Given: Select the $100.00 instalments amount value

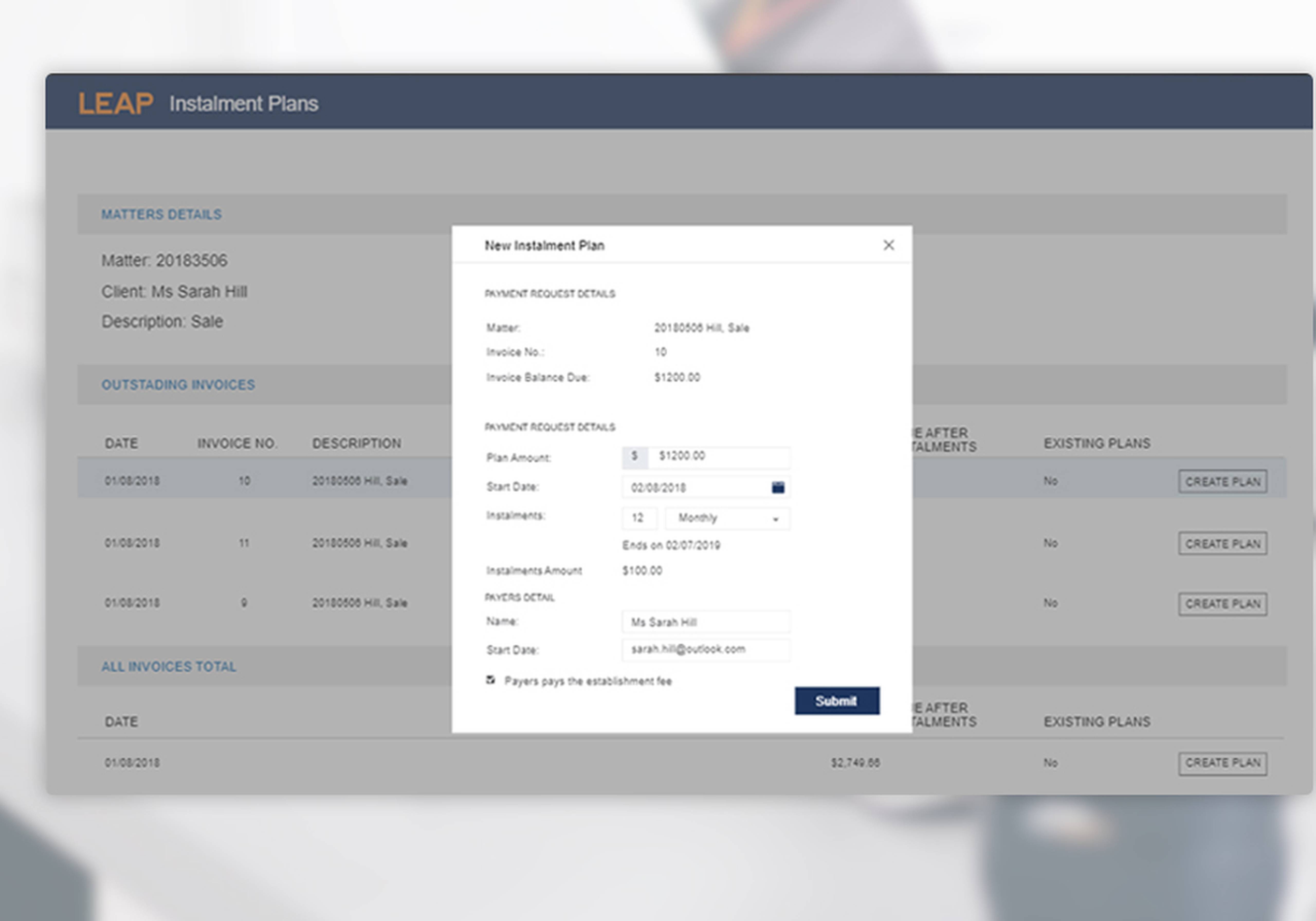Looking at the screenshot, I should click(642, 571).
